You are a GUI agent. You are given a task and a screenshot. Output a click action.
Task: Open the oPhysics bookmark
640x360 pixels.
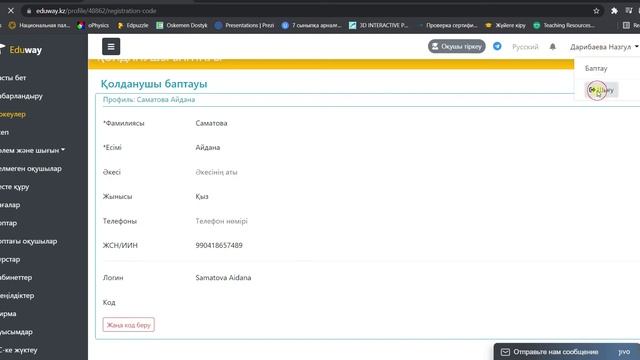point(93,25)
